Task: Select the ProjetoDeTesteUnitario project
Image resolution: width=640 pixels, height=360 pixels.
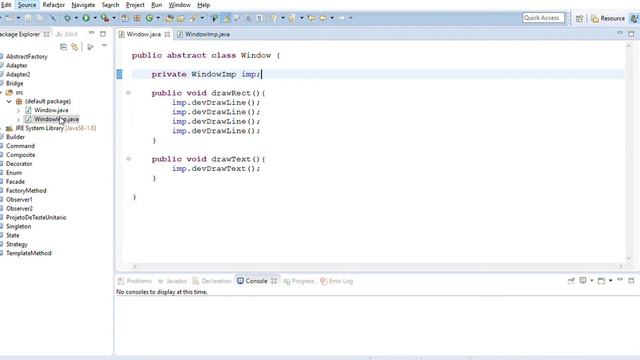Action: coord(36,218)
